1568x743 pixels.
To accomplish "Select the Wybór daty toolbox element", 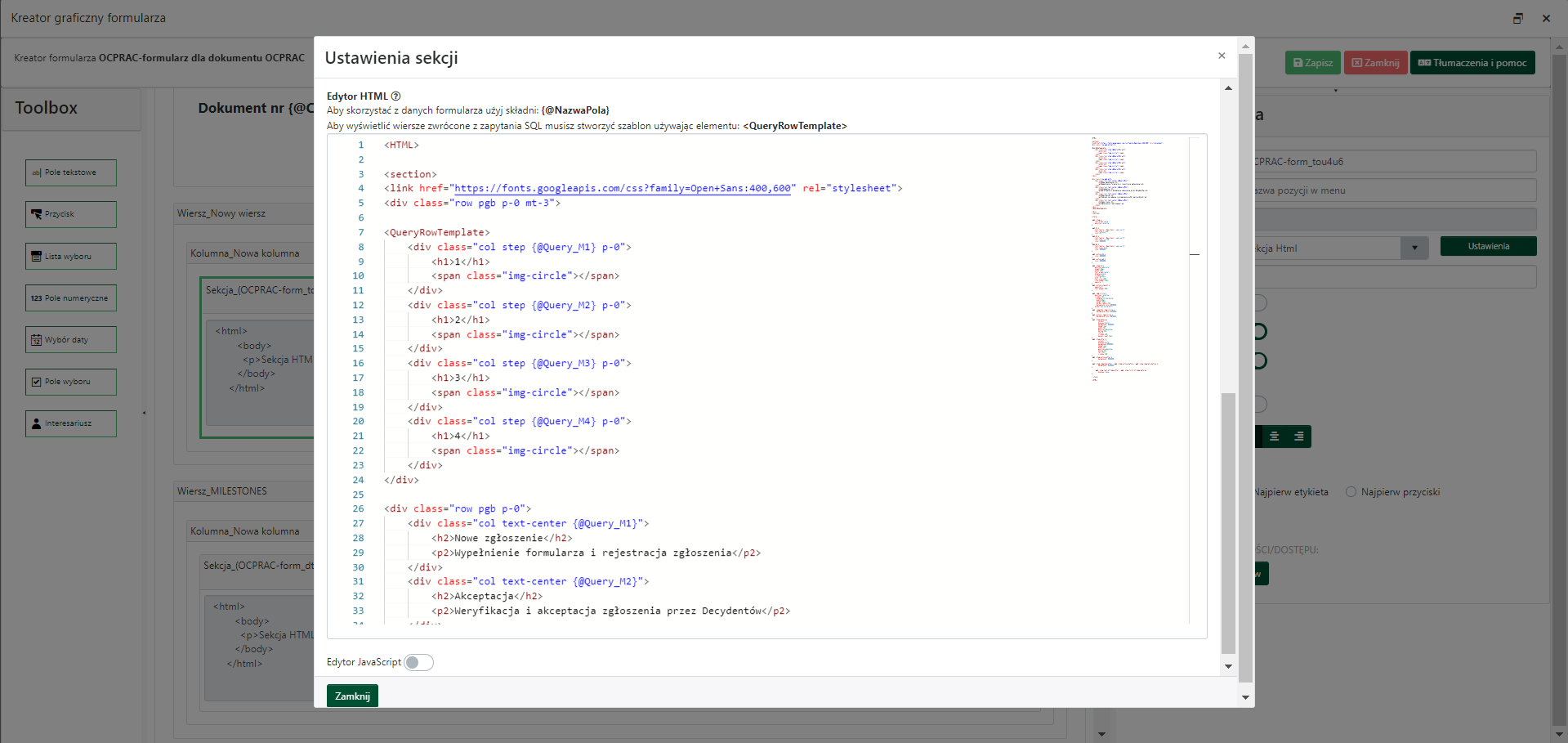I will point(70,340).
